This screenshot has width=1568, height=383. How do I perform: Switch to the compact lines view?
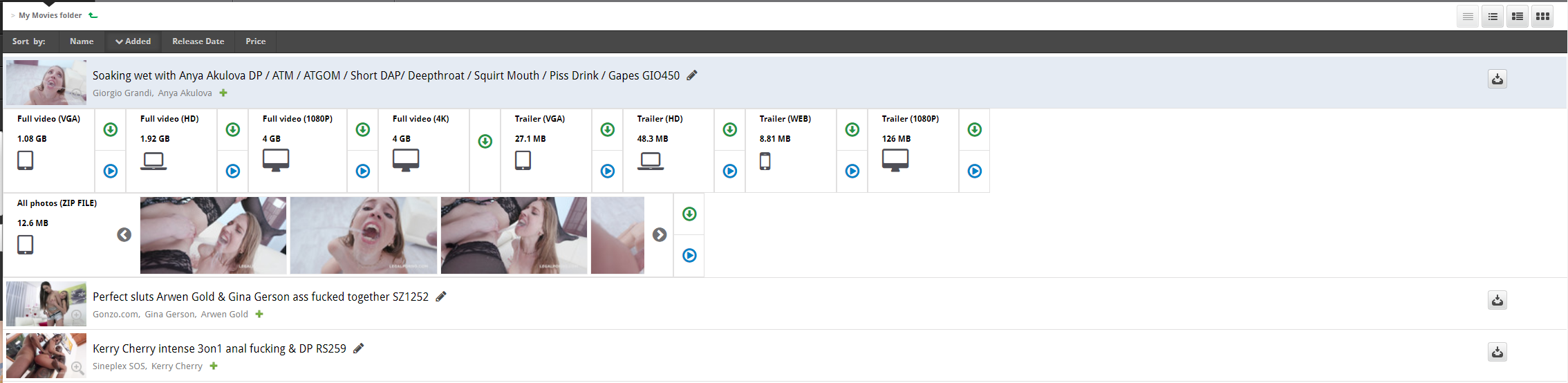tap(1468, 17)
